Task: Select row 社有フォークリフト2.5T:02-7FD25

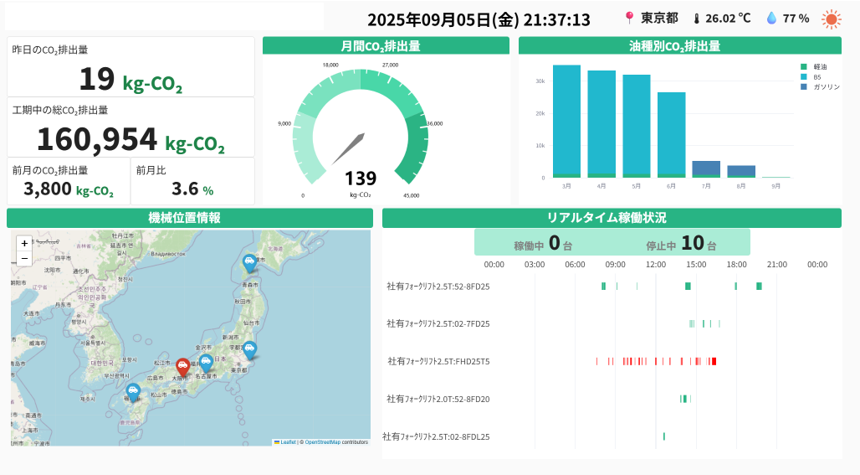Action: point(438,324)
